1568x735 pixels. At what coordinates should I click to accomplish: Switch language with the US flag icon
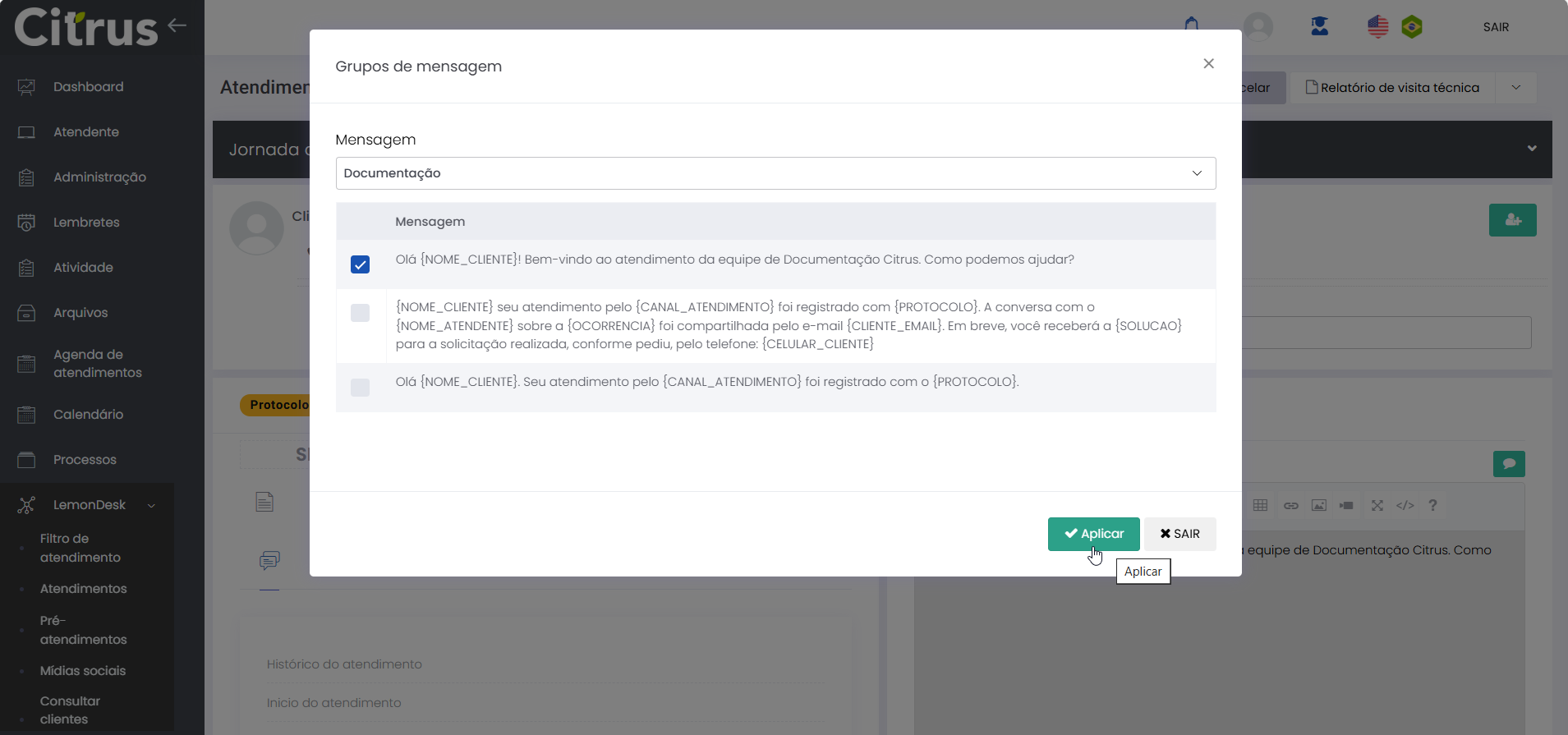tap(1377, 27)
